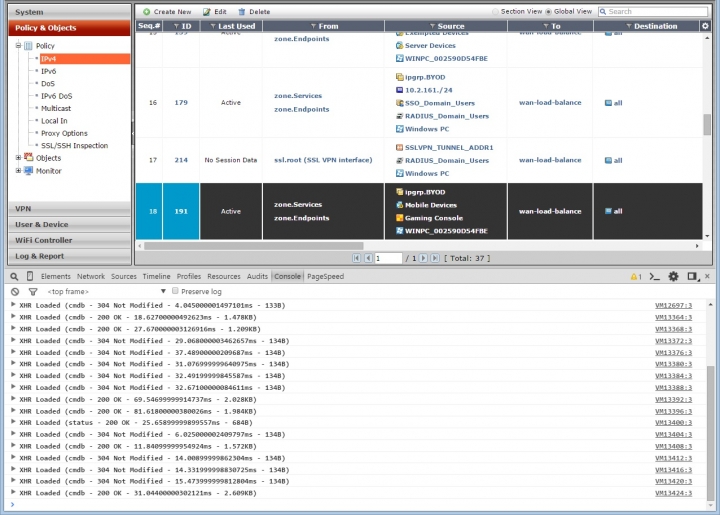Click the Delete trash icon
Image resolution: width=720 pixels, height=515 pixels.
coord(242,11)
